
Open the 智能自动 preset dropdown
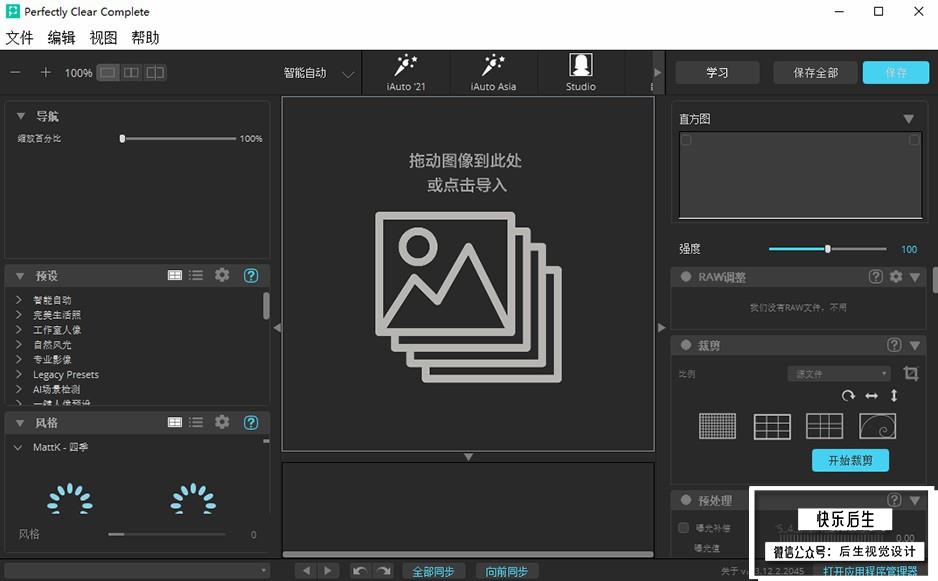[x=319, y=73]
